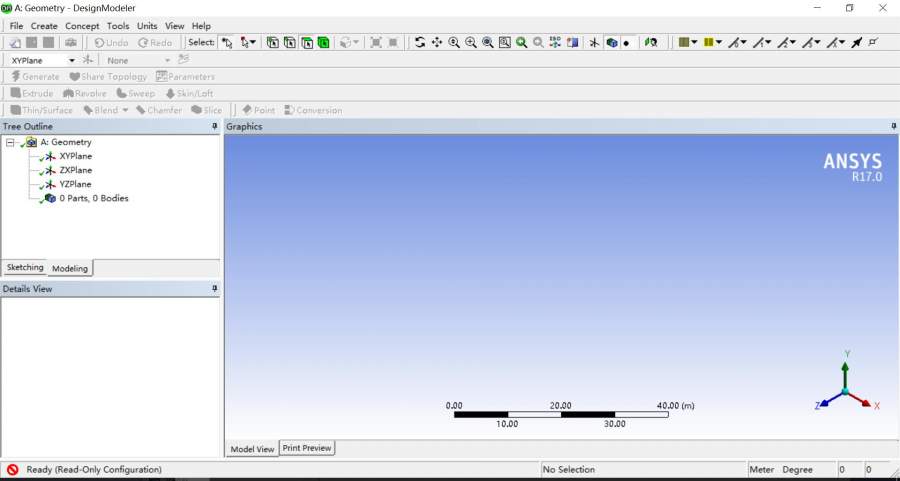
Task: Click the Share Topology button
Action: pos(108,76)
